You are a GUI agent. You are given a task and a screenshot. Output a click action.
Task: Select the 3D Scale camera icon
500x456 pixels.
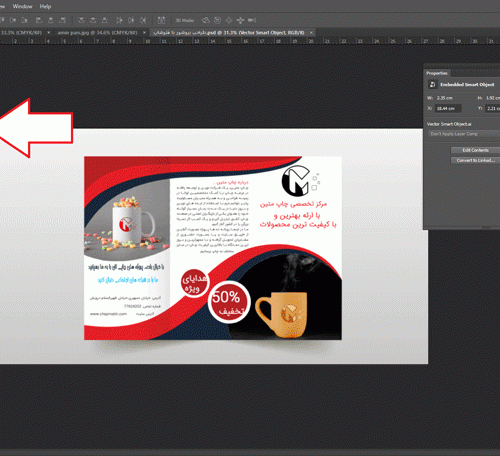(252, 20)
